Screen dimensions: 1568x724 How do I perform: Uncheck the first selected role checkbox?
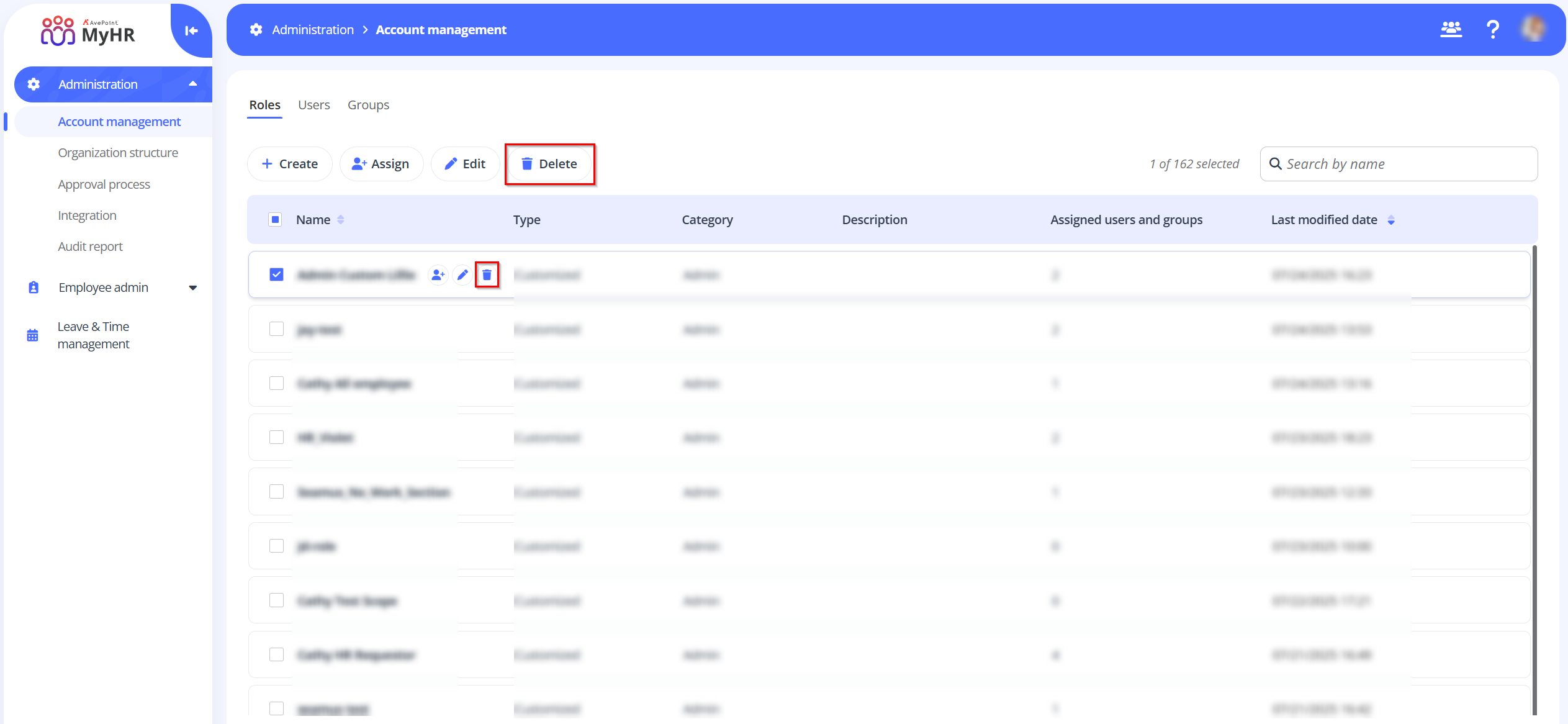(276, 274)
